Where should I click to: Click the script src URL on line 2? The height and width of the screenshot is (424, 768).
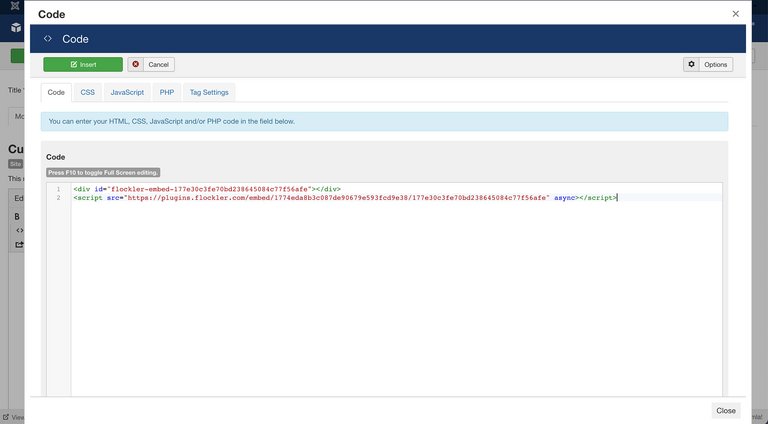tap(336, 198)
